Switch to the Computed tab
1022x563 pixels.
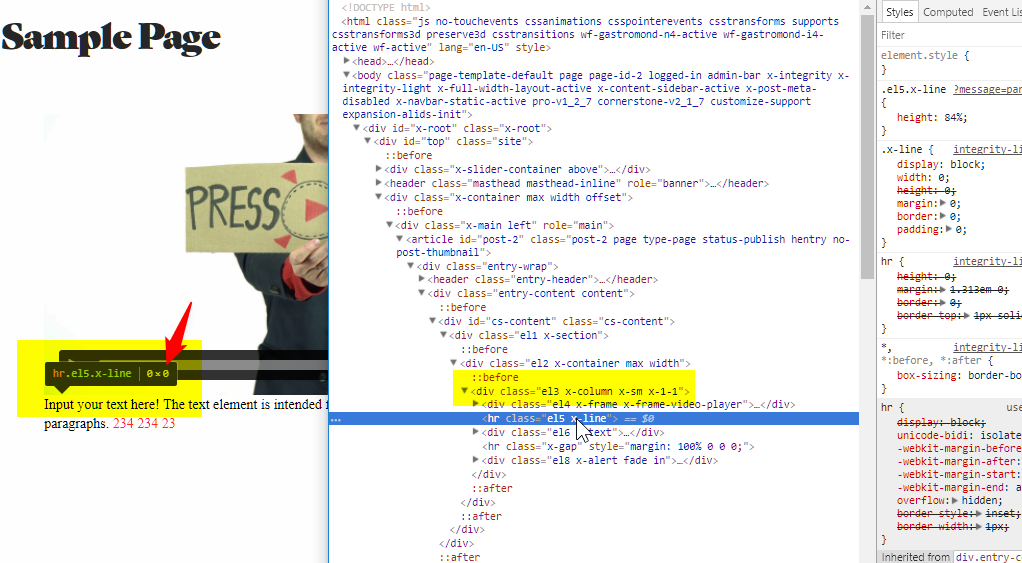947,12
